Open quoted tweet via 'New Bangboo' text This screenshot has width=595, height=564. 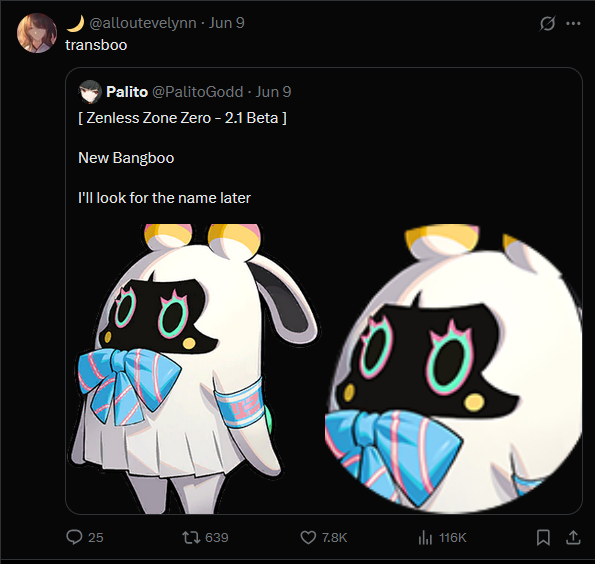[x=126, y=158]
